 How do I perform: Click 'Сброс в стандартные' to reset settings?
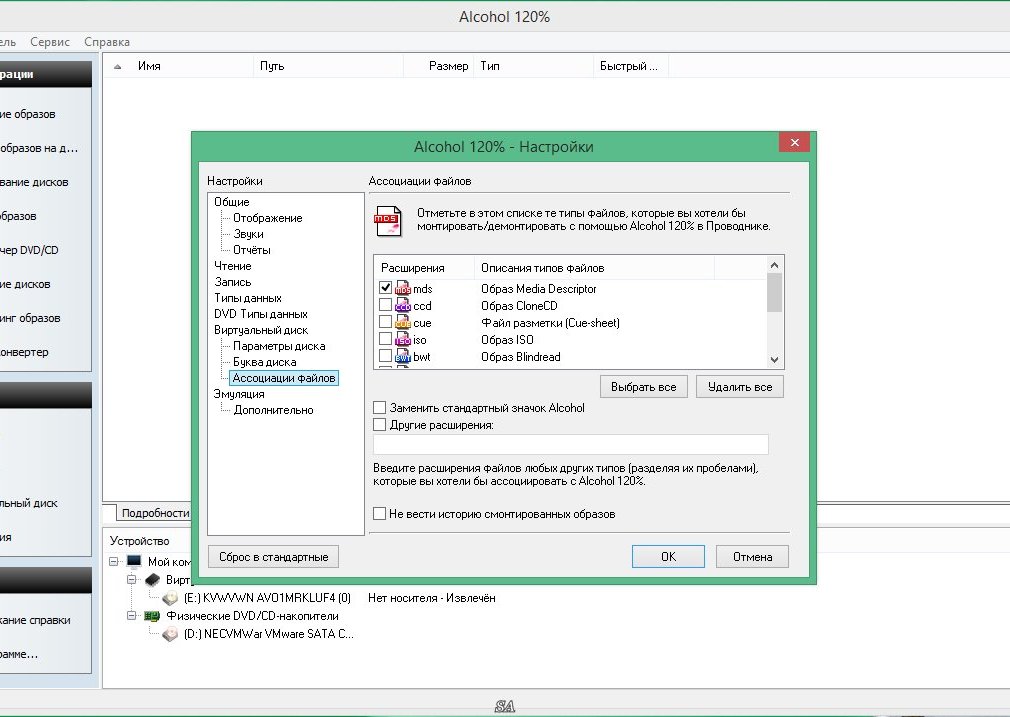click(274, 557)
